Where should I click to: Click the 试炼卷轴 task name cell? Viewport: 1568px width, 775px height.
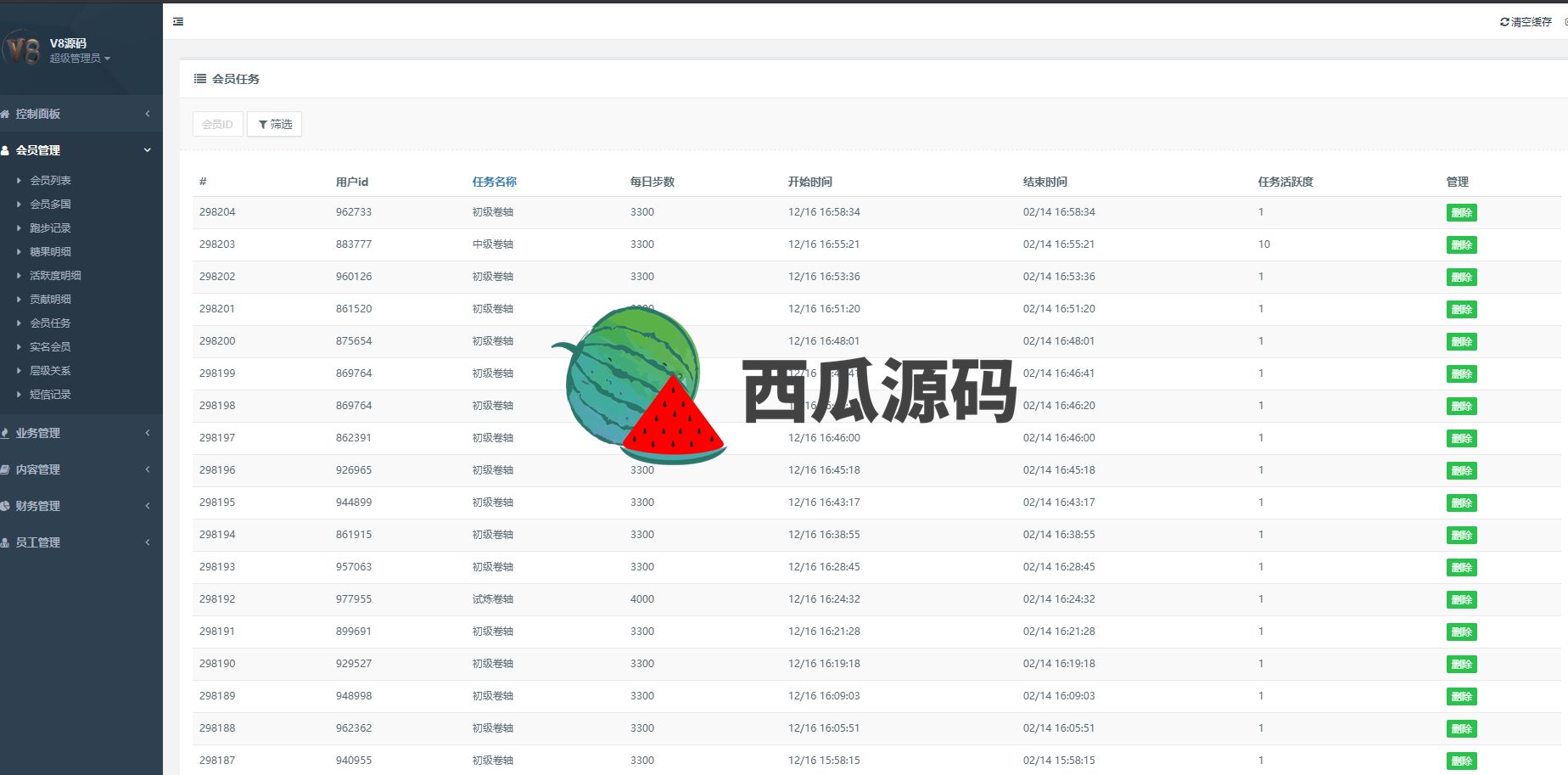[493, 599]
